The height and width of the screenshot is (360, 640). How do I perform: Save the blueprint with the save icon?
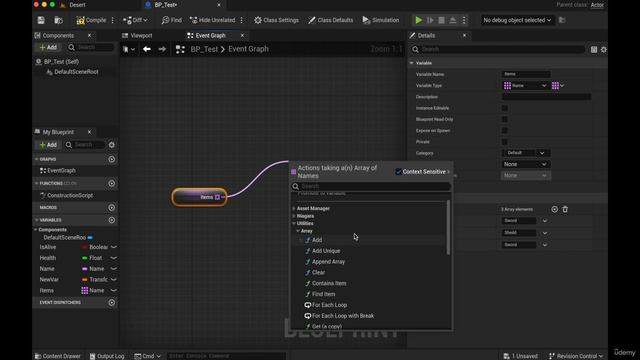pyautogui.click(x=41, y=20)
